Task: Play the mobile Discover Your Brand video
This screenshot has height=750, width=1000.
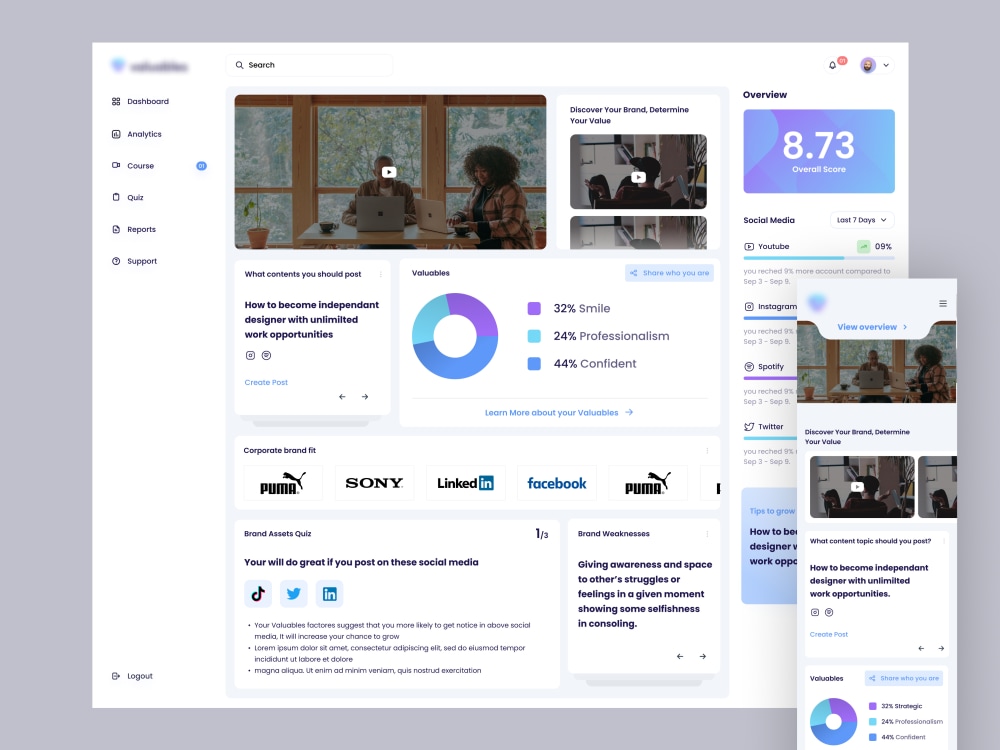Action: (x=857, y=487)
